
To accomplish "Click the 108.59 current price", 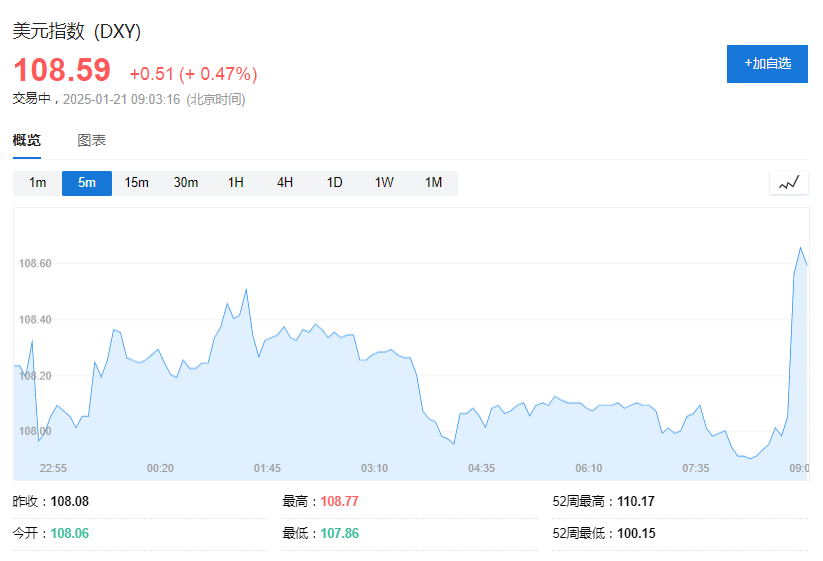I will tap(62, 71).
